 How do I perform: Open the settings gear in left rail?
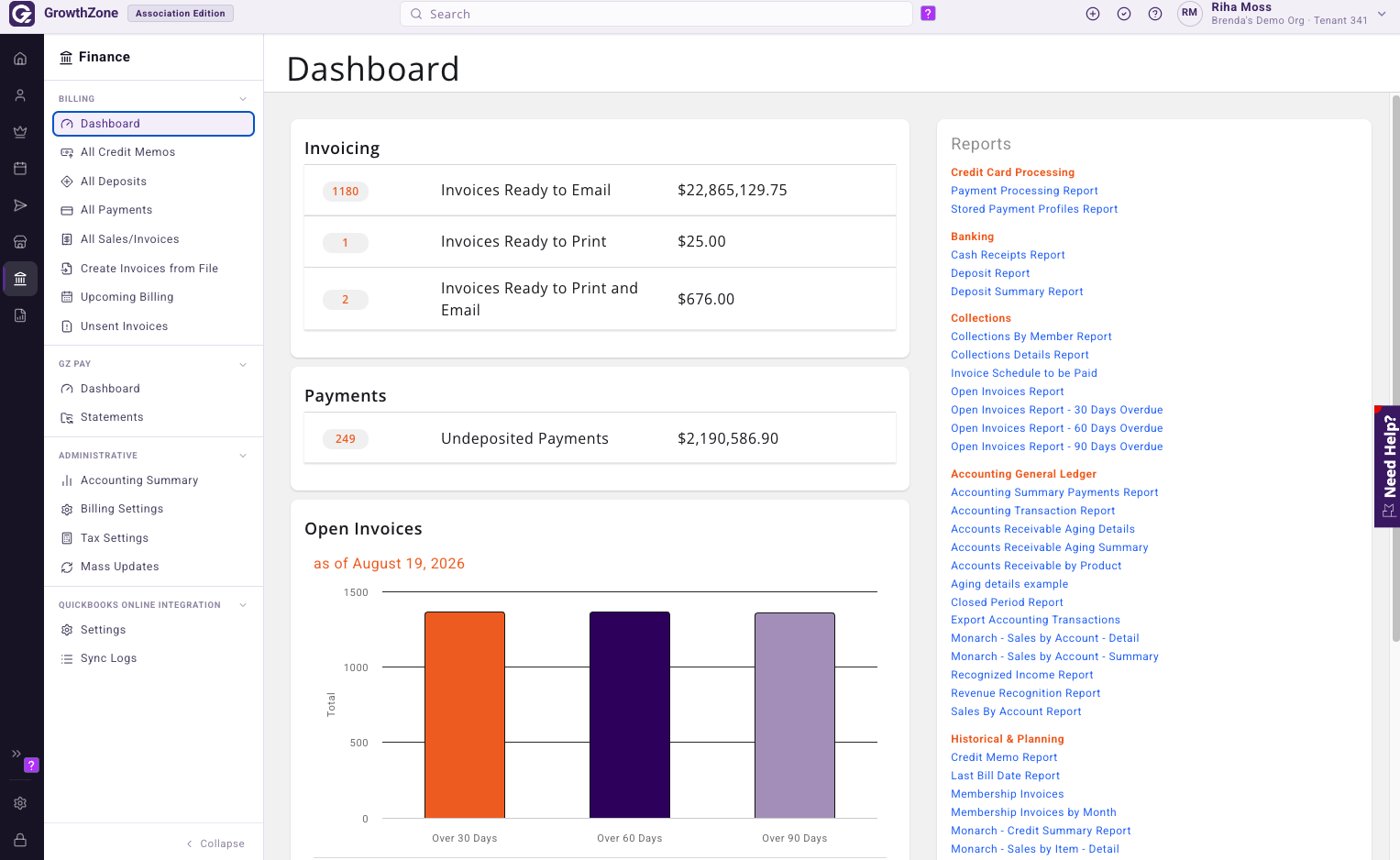20,803
